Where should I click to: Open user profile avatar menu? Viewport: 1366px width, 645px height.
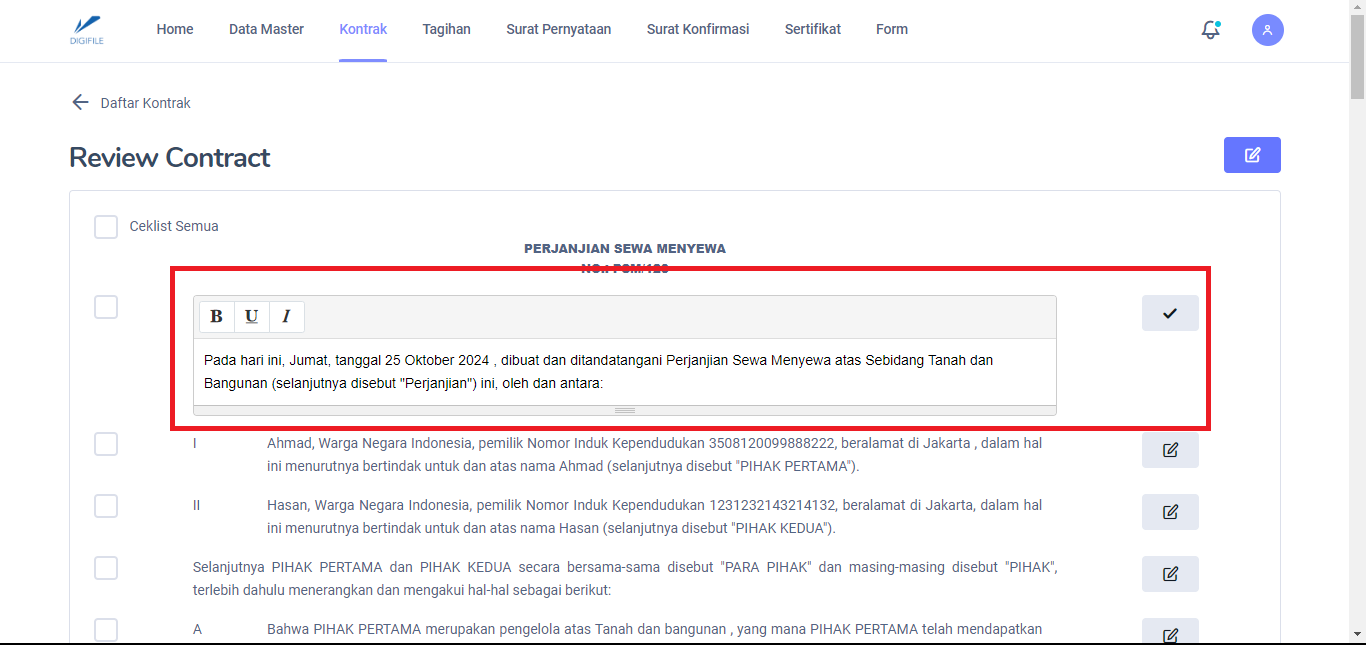pyautogui.click(x=1267, y=30)
